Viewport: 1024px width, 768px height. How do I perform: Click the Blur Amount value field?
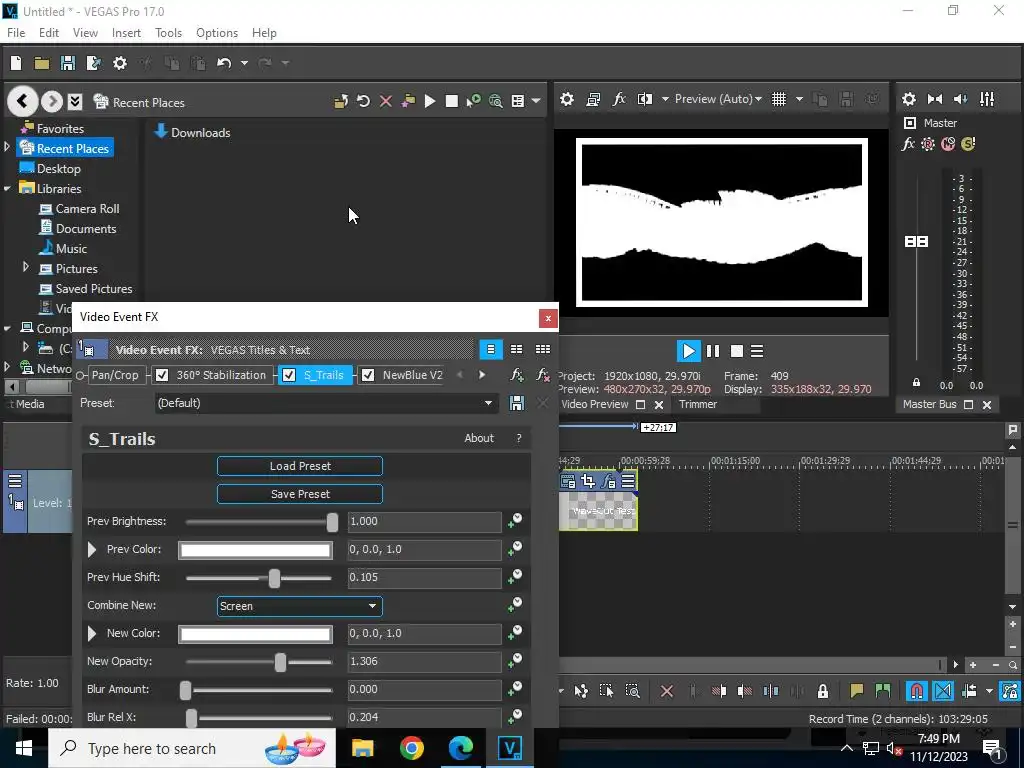pos(424,690)
